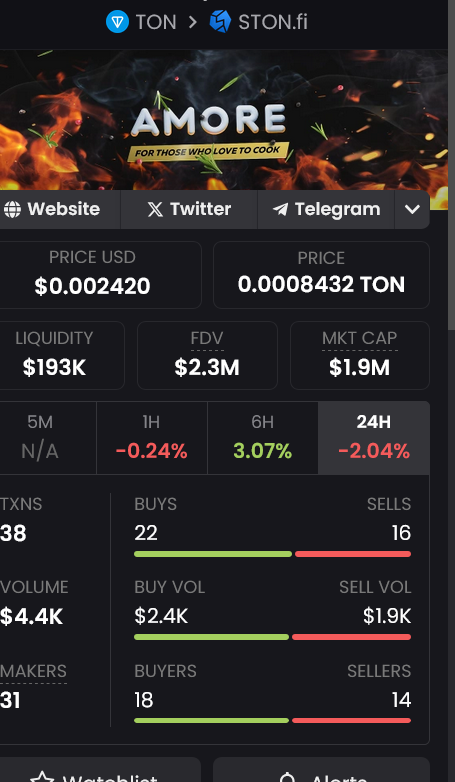Viewport: 455px width, 782px height.
Task: Select the 1H timeframe tab
Action: coord(152,438)
